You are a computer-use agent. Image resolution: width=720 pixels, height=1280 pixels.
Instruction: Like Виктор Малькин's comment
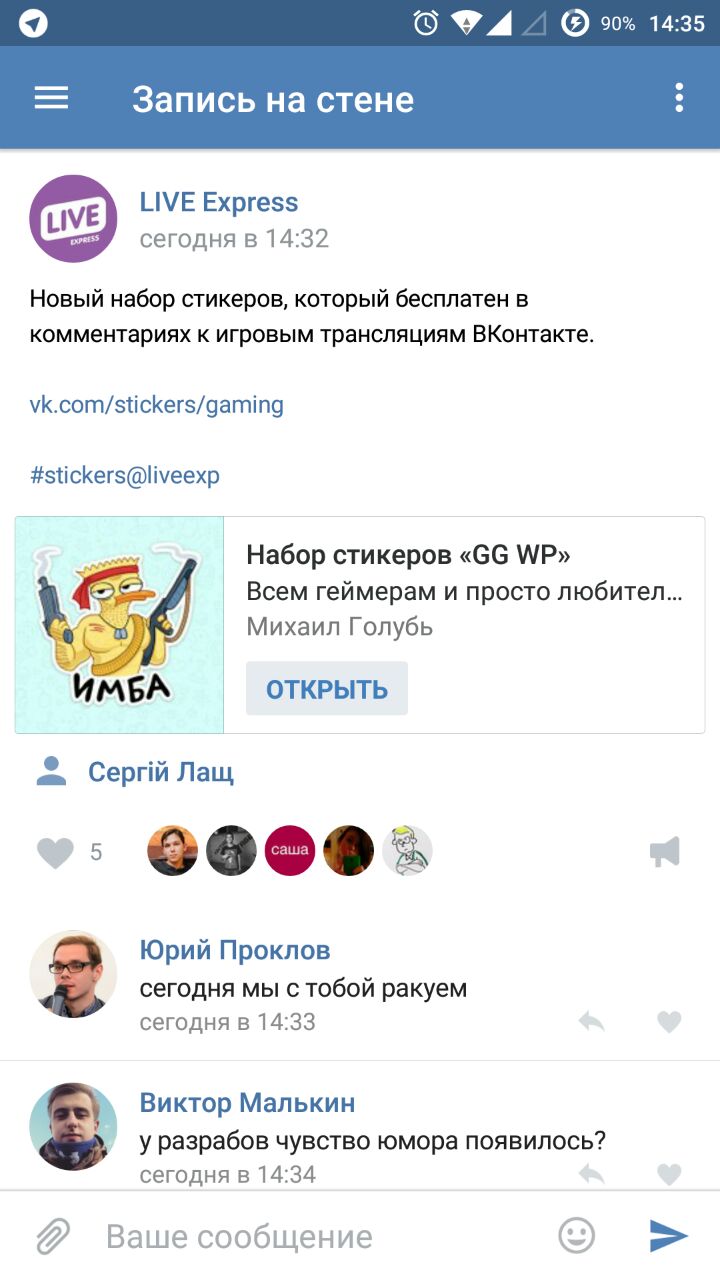pos(669,1174)
